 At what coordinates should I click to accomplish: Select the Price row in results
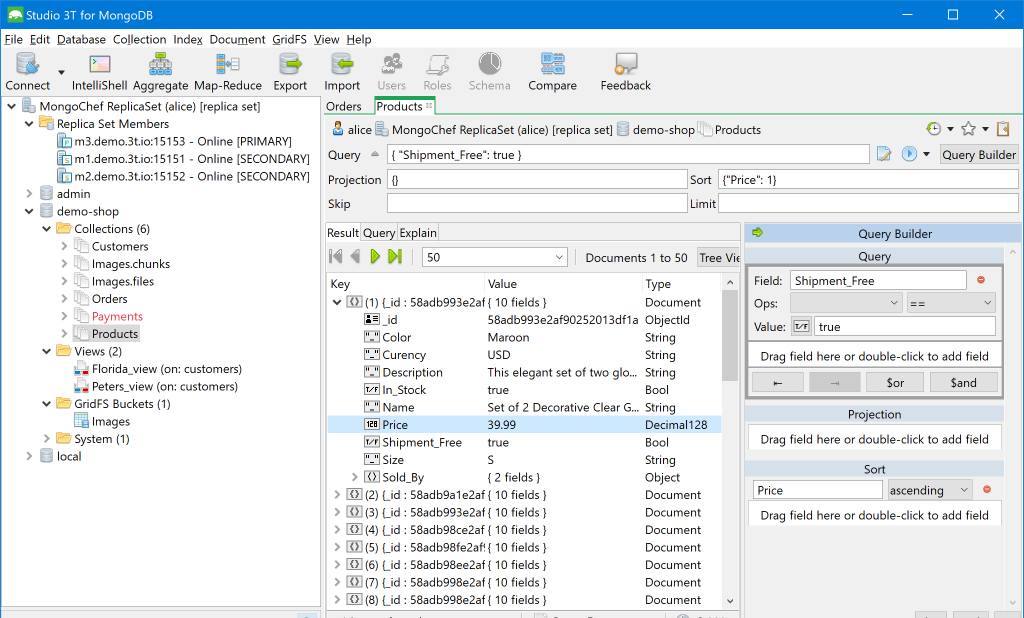click(x=524, y=425)
